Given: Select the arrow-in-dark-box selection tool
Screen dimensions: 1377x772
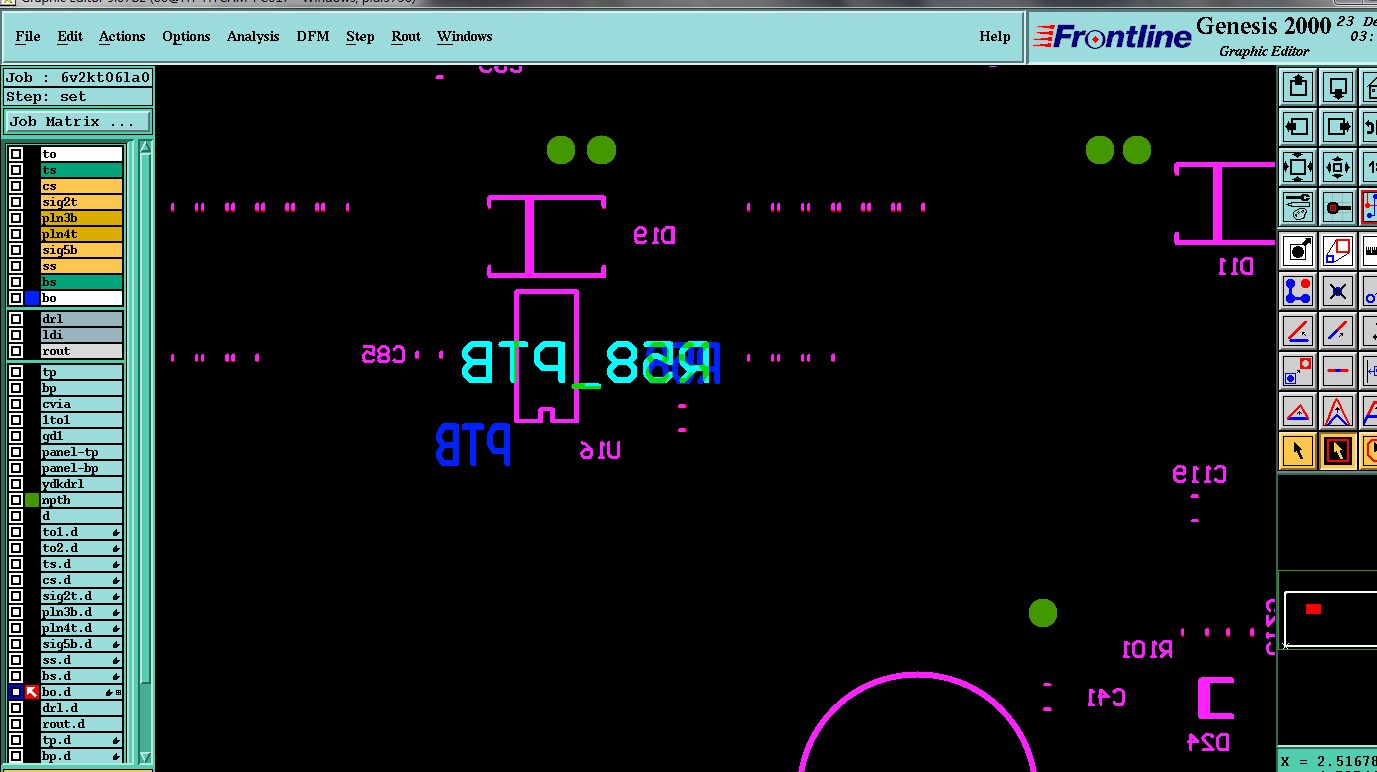Looking at the screenshot, I should (x=1338, y=451).
